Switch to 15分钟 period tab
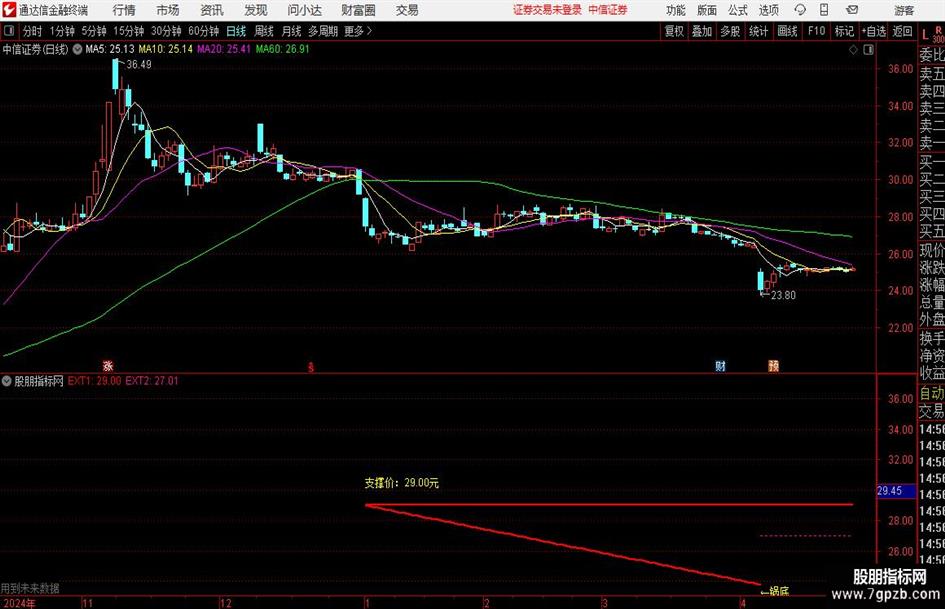This screenshot has width=945, height=609. tap(129, 31)
